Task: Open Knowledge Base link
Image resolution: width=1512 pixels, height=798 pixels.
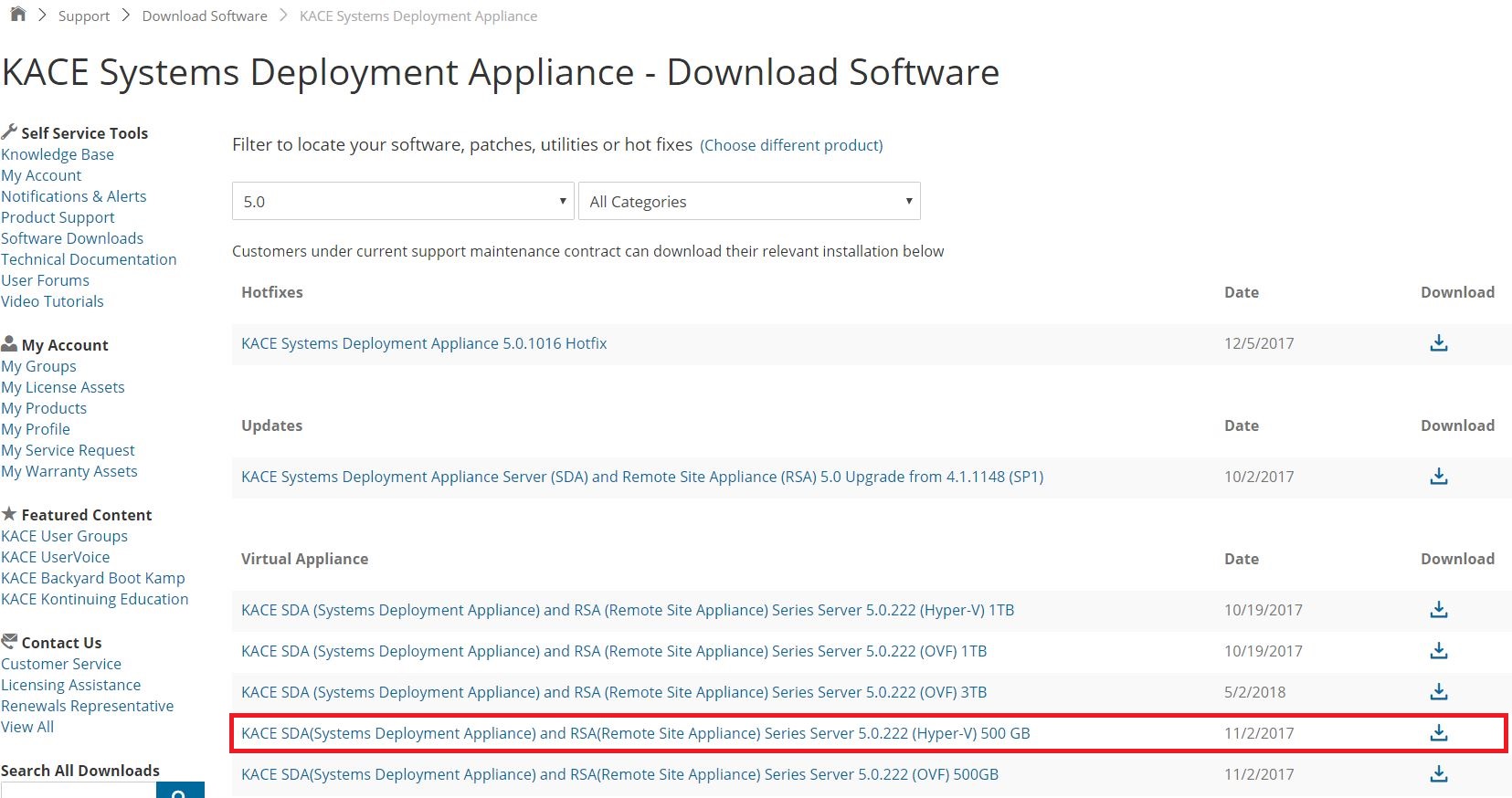Action: (x=58, y=154)
